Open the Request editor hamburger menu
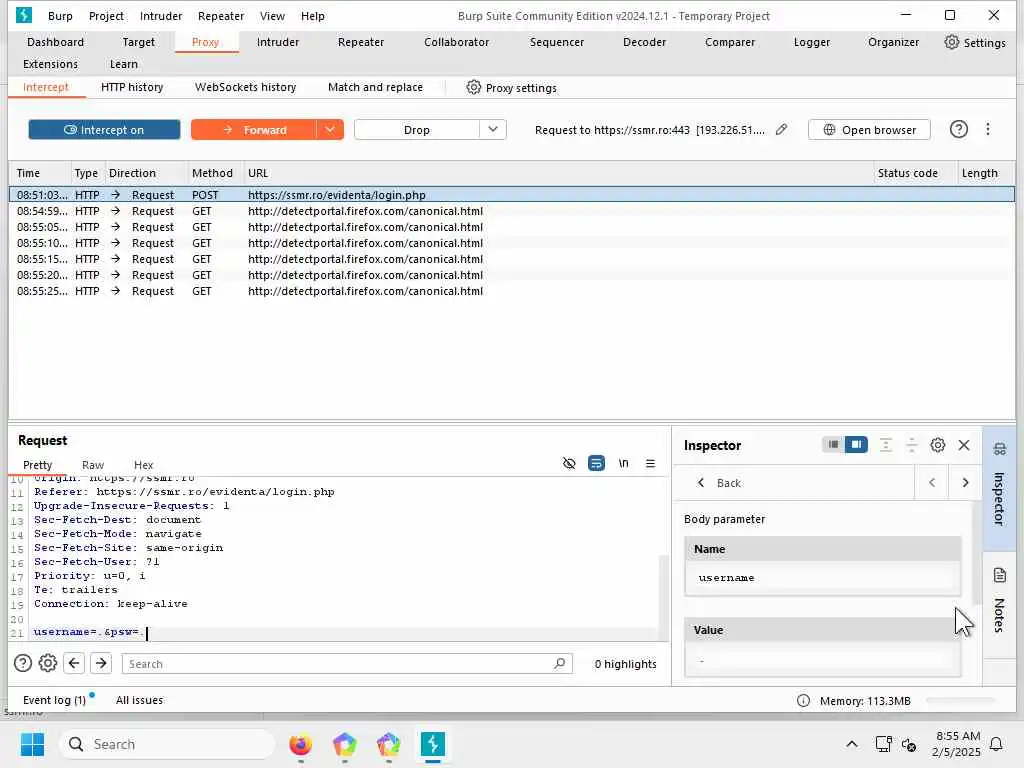The height and width of the screenshot is (768, 1024). point(650,463)
